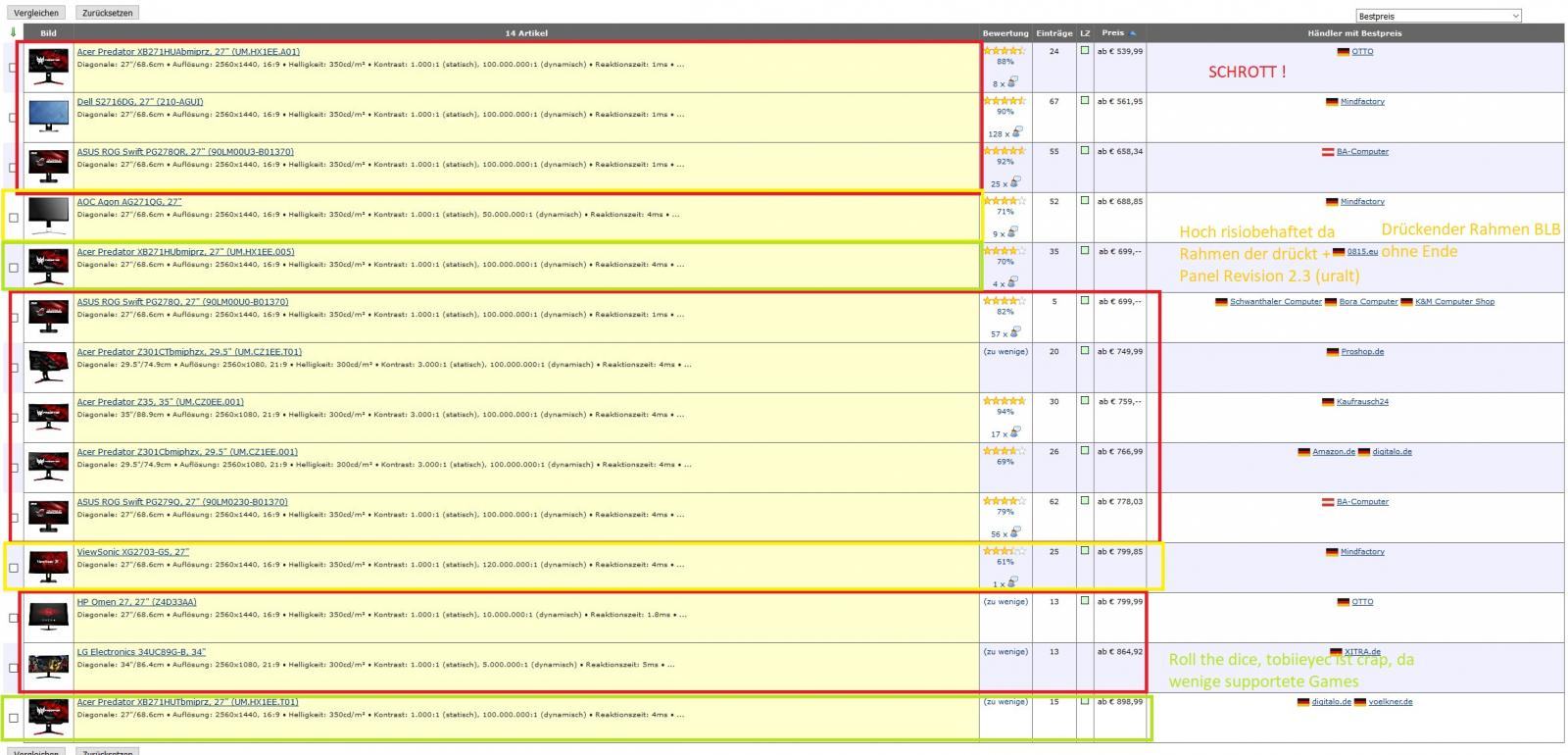Tick compare checkbox for Acer Predator XB271HUAbmiprz
This screenshot has height=755, width=1568.
tap(13, 68)
